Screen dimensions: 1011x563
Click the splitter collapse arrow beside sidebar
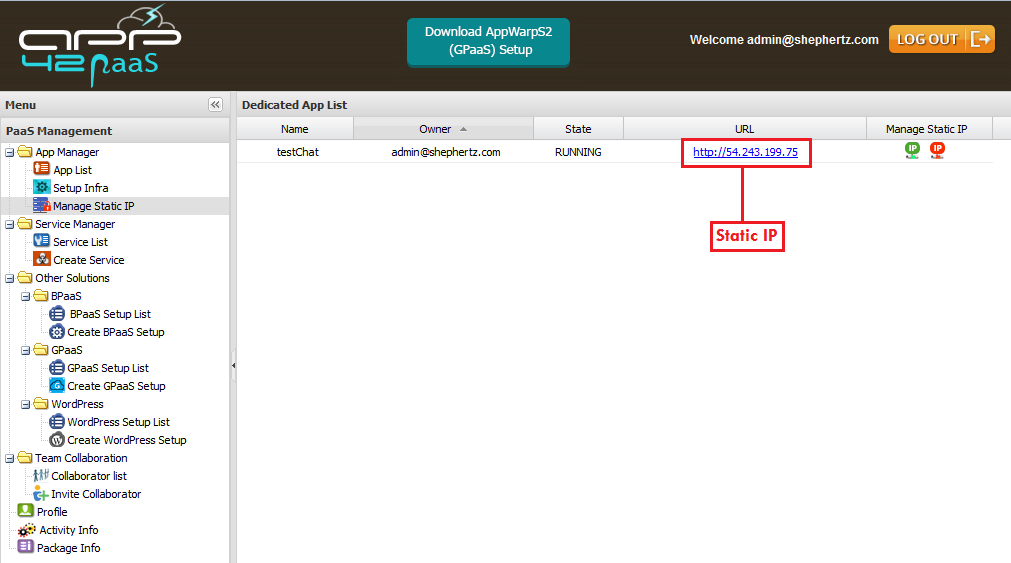[x=233, y=366]
